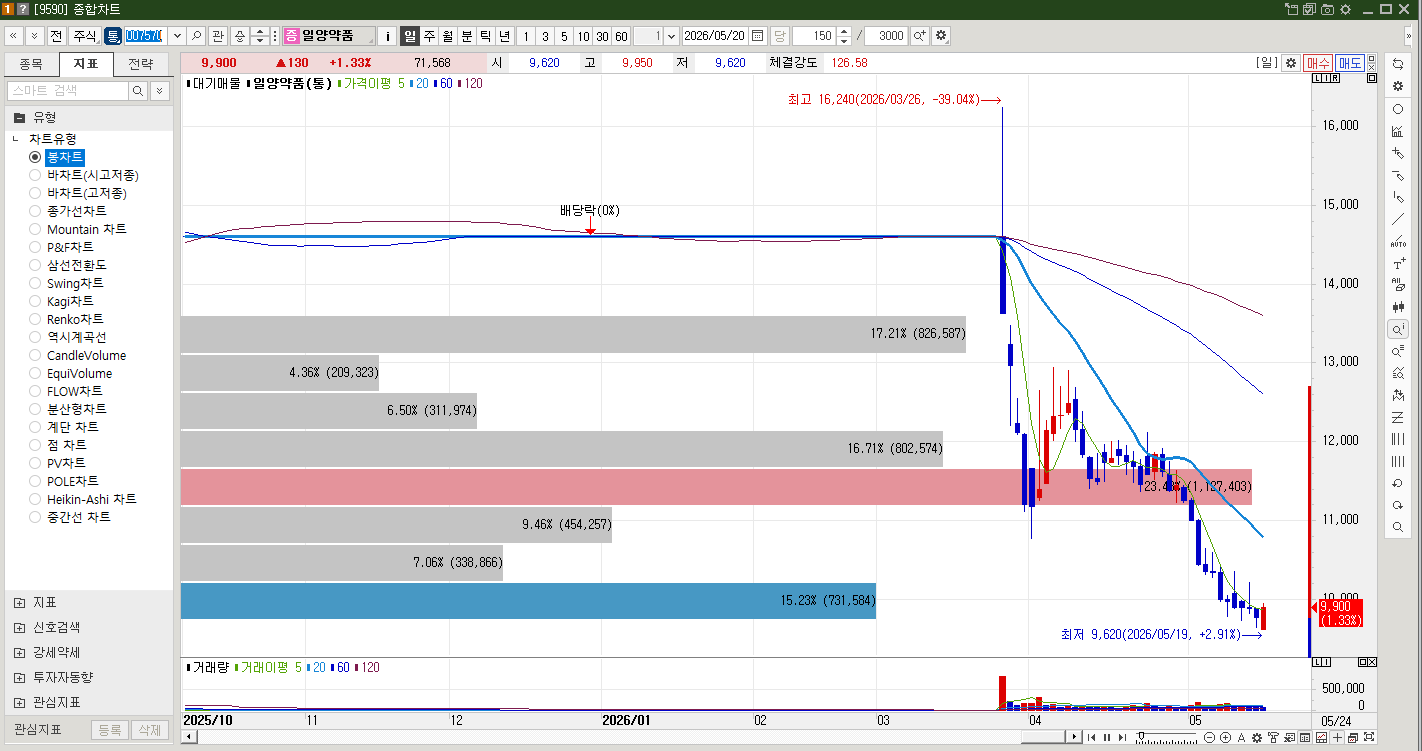Select the 월 monthly period
Screen dimensions: 1422x751
click(448, 36)
